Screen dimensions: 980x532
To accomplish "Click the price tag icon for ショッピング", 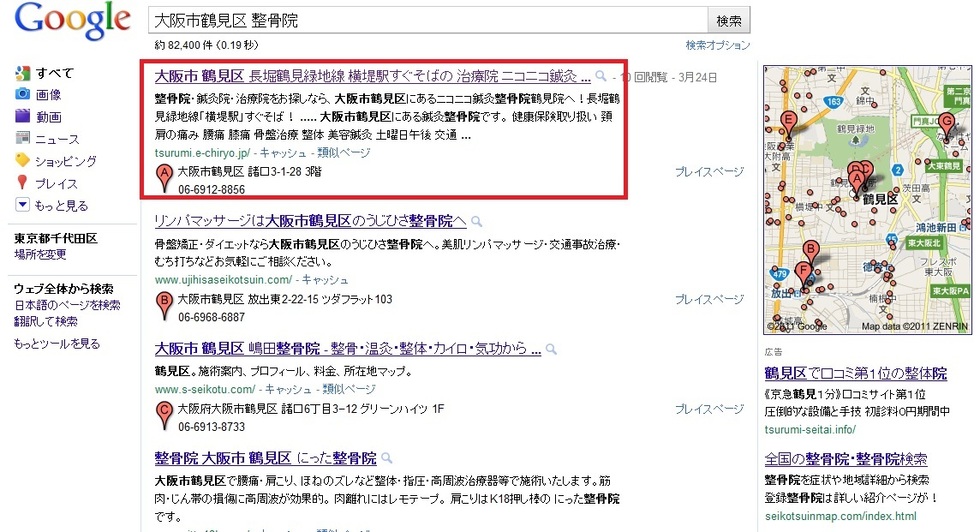I will 22,160.
